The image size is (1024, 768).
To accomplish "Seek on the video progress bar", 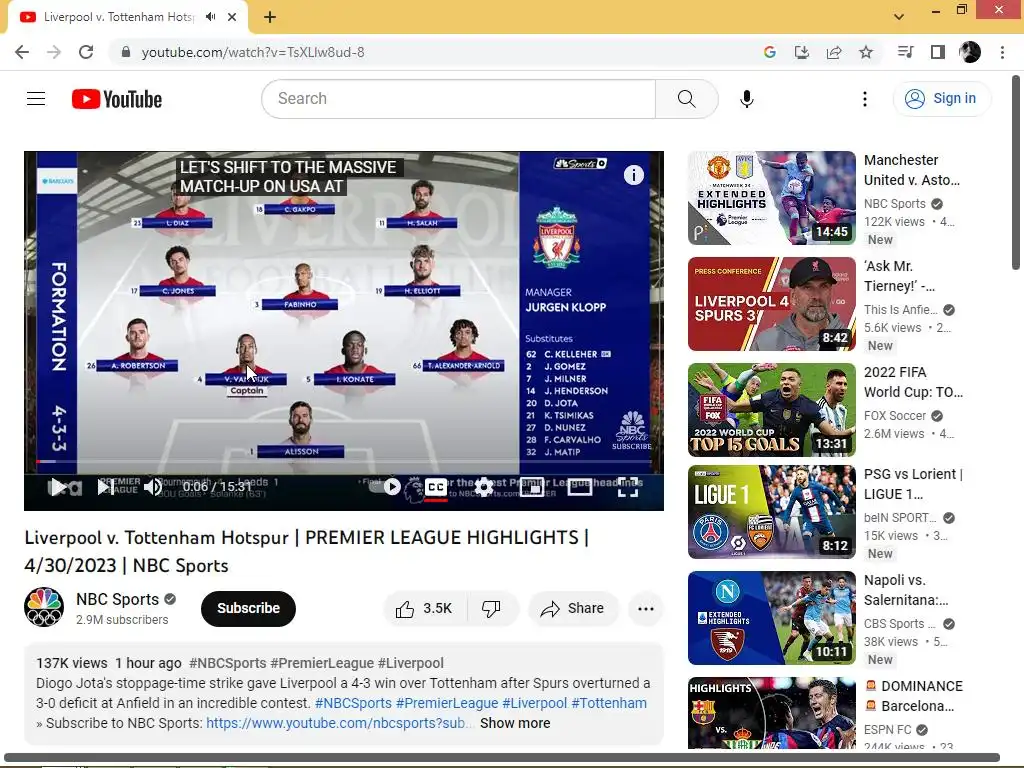I will point(344,462).
